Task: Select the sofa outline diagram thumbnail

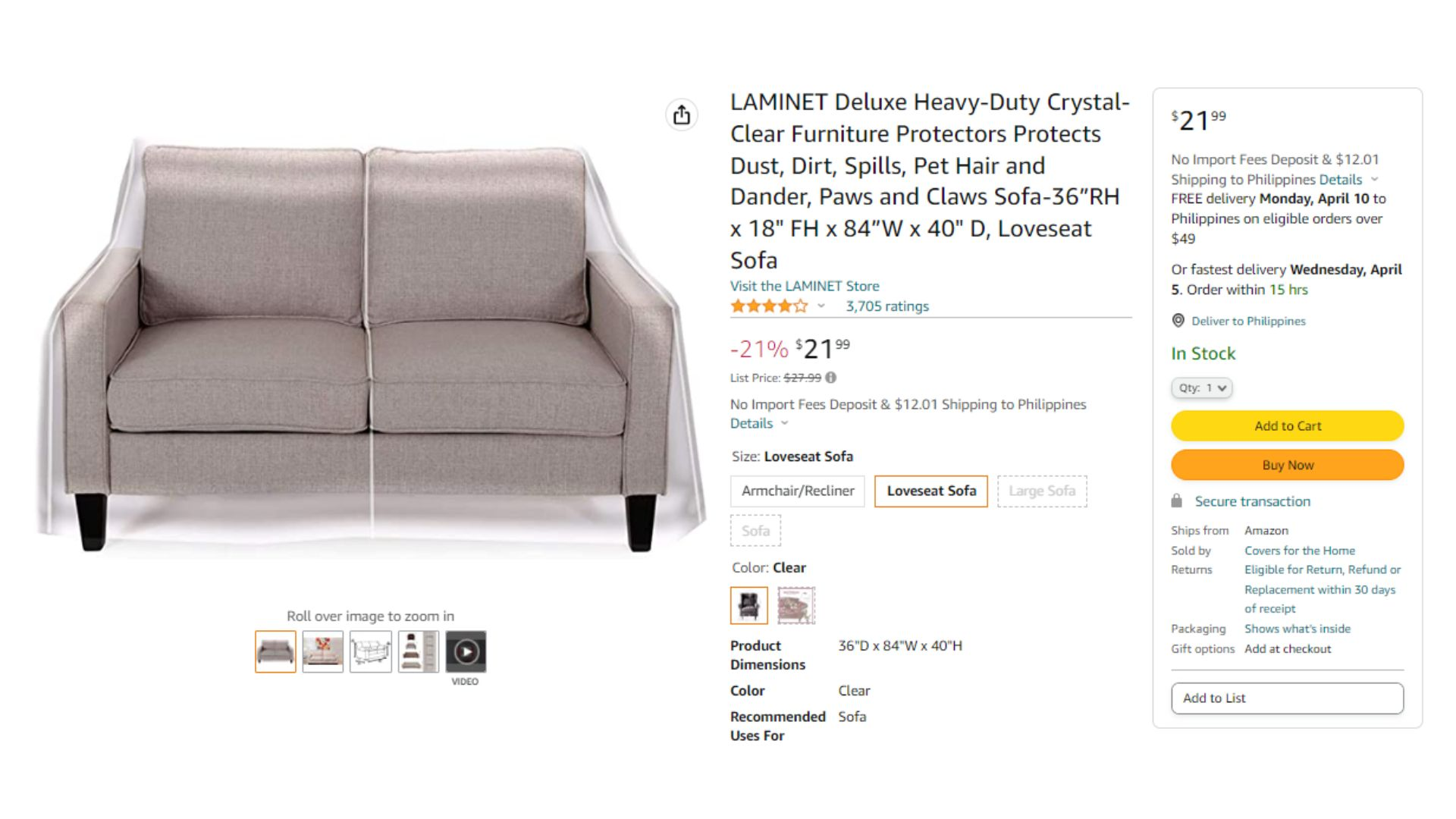Action: click(x=371, y=651)
